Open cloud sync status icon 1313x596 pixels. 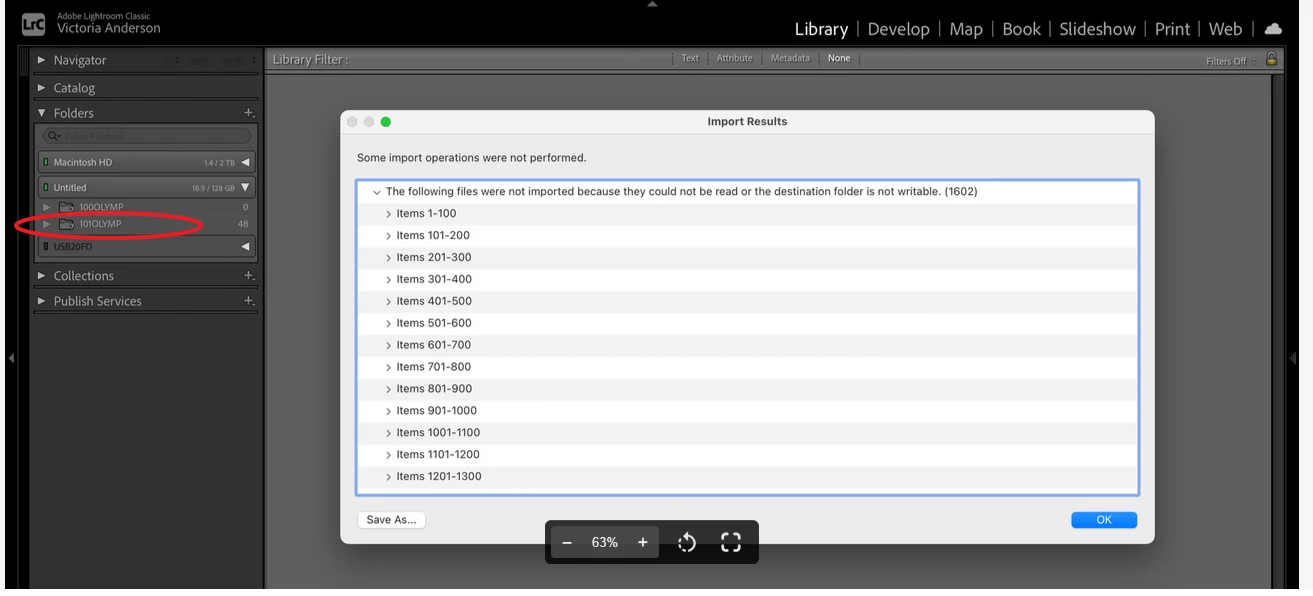(x=1273, y=29)
